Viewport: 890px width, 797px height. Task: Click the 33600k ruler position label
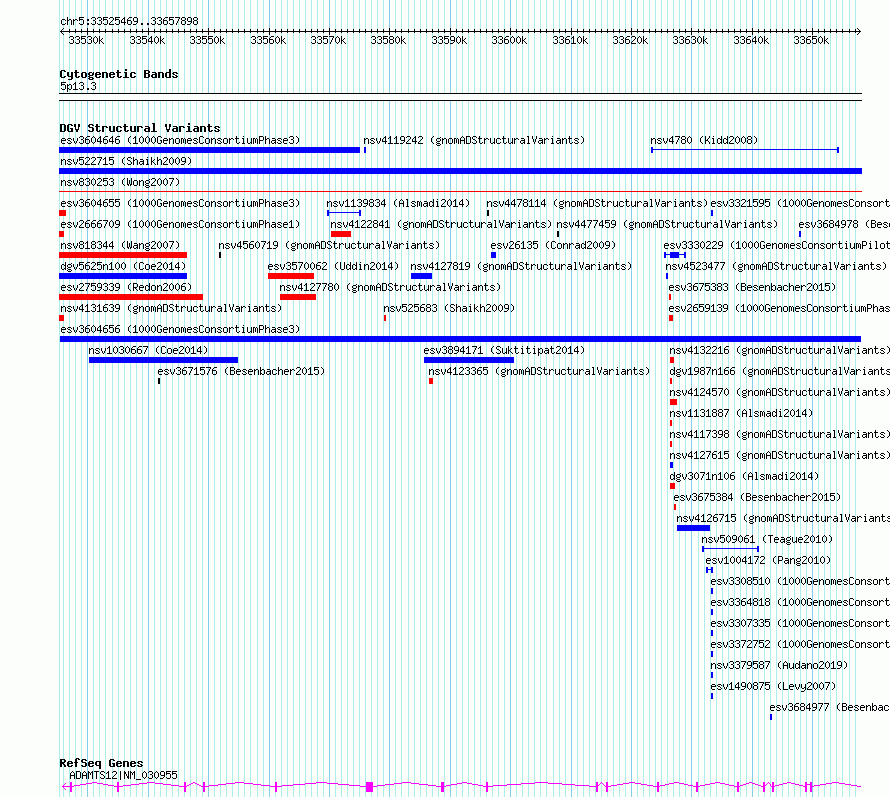[x=509, y=40]
